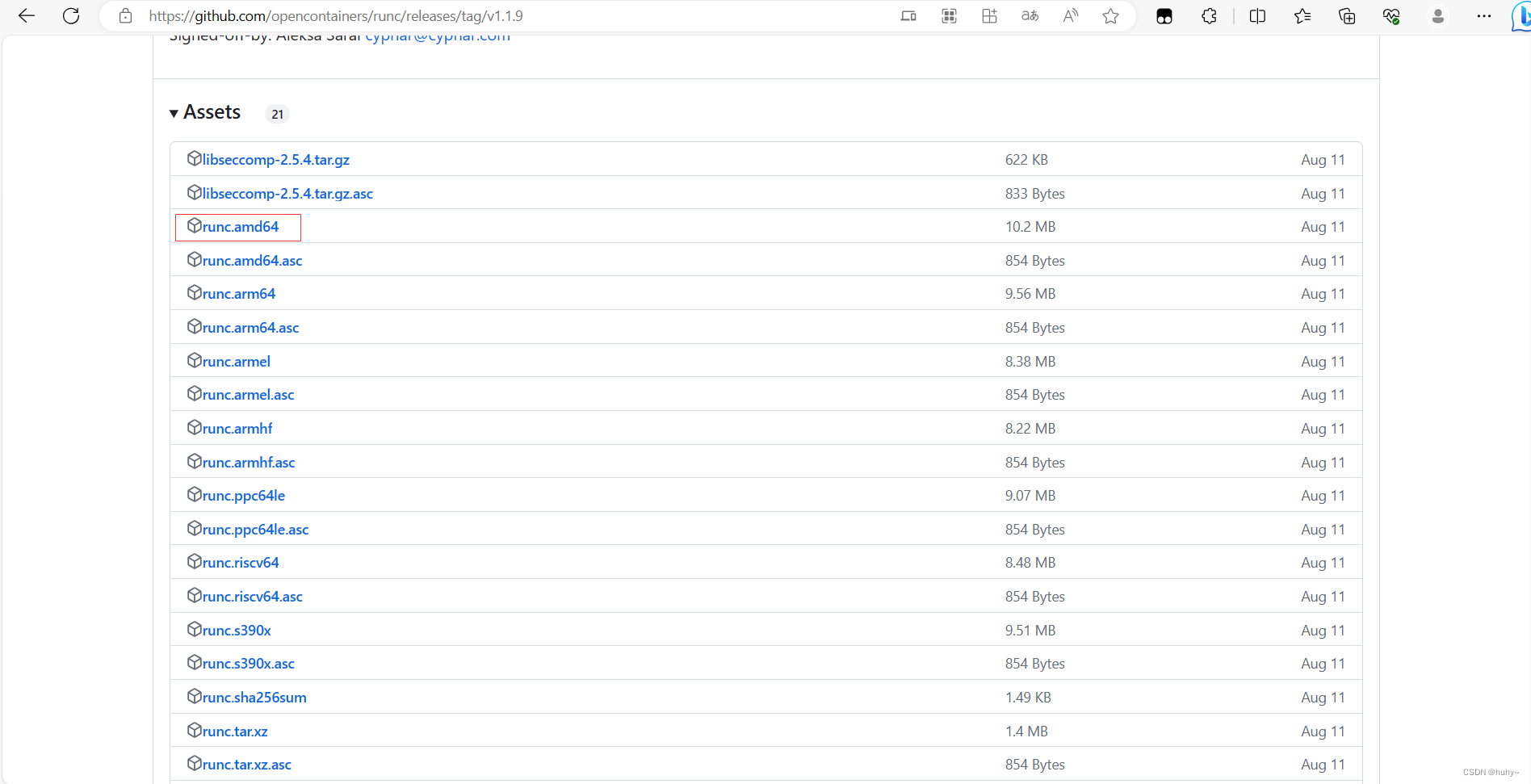
Task: Select the 833 Bytes size text
Action: [x=1035, y=194]
